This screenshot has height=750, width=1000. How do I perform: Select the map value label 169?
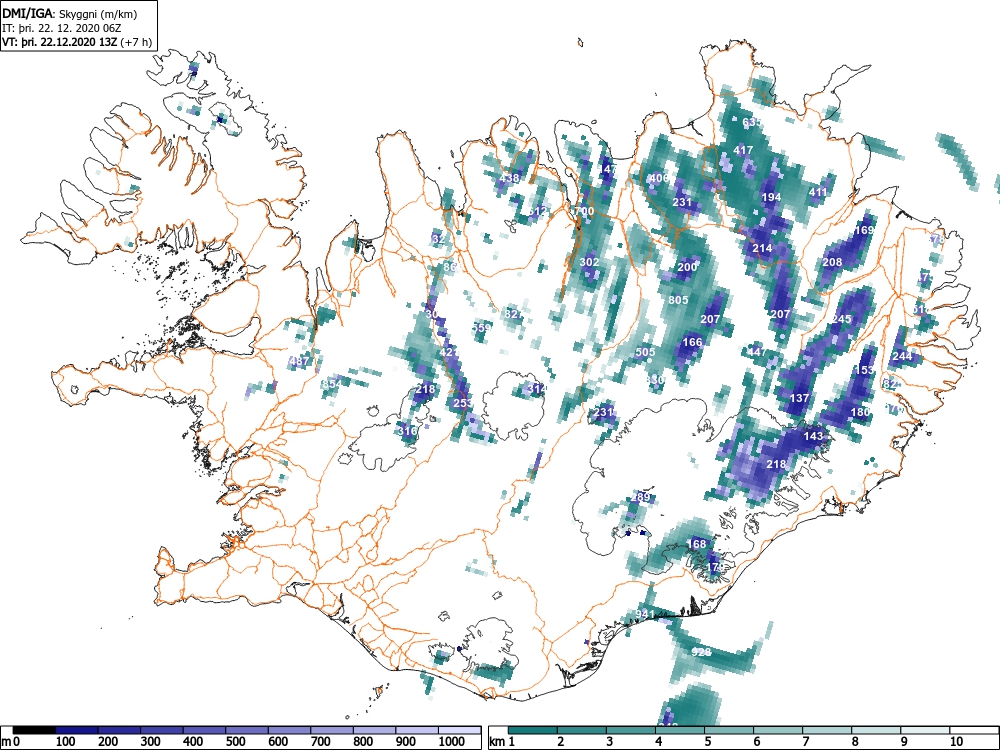pyautogui.click(x=864, y=230)
